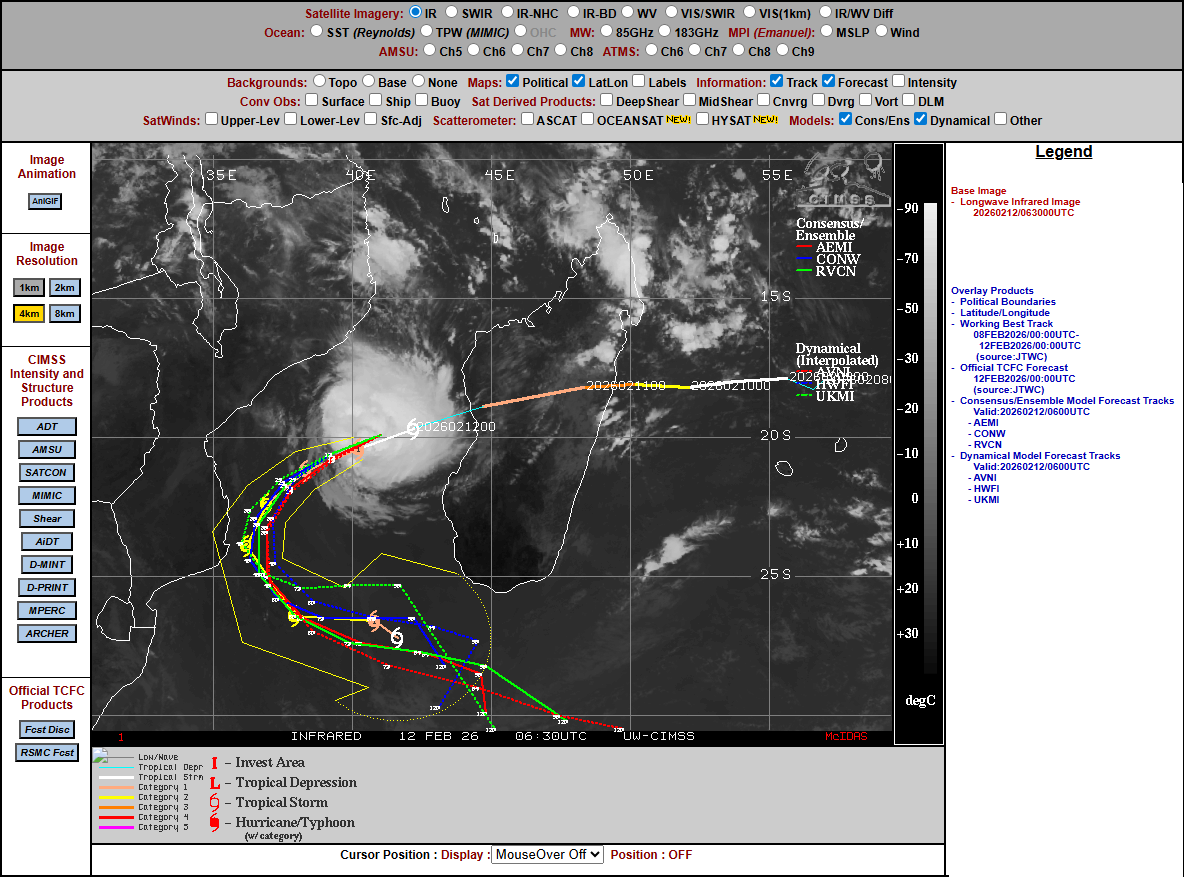
Task: Enable the Upper-Lev satellite winds checkbox
Action: [x=211, y=120]
